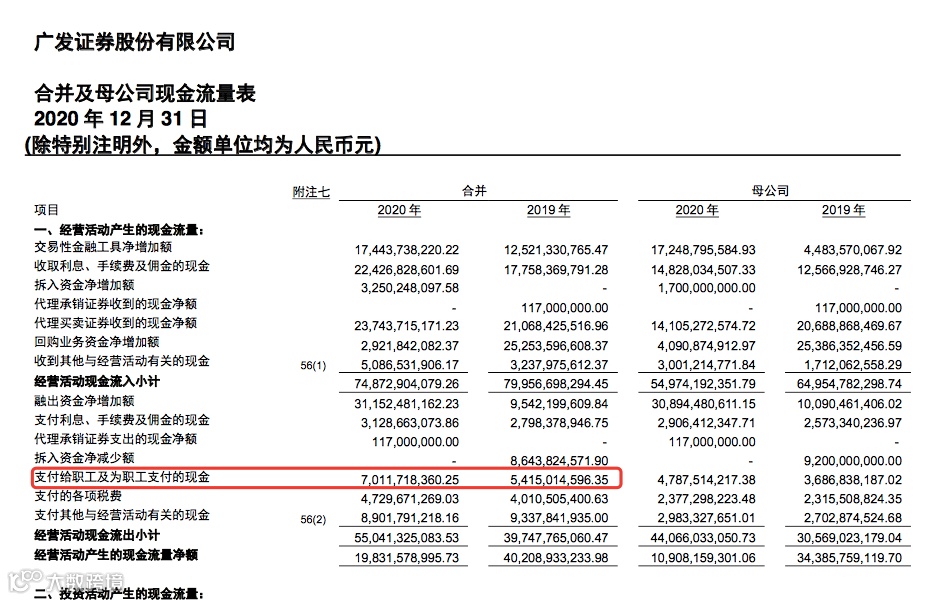945x600 pixels.
Task: Select row label 收取利息、手续费及佣金的现金
Action: tap(122, 266)
